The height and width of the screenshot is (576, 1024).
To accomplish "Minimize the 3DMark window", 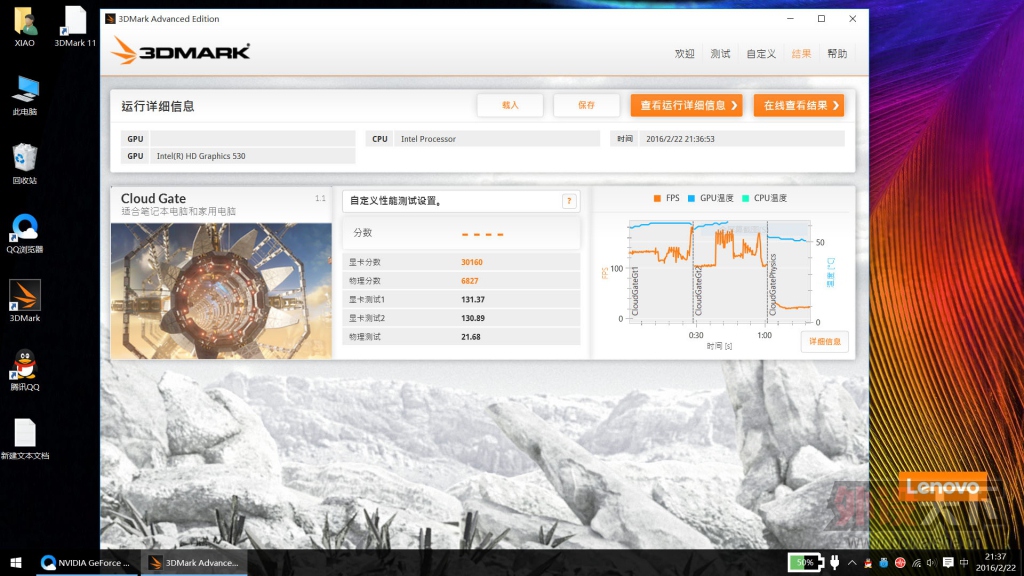I will pyautogui.click(x=790, y=18).
